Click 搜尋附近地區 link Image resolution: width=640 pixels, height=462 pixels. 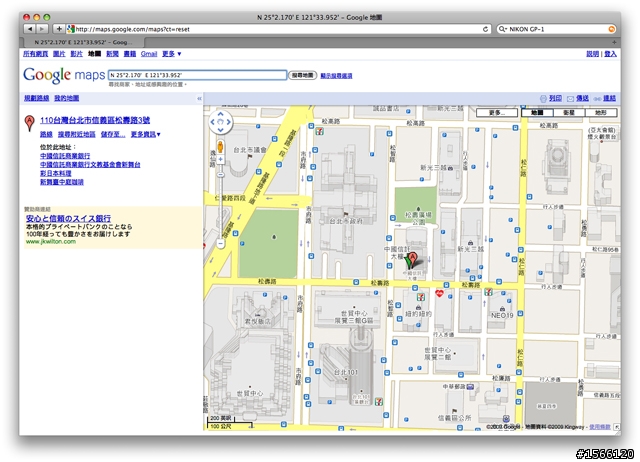pyautogui.click(x=76, y=134)
